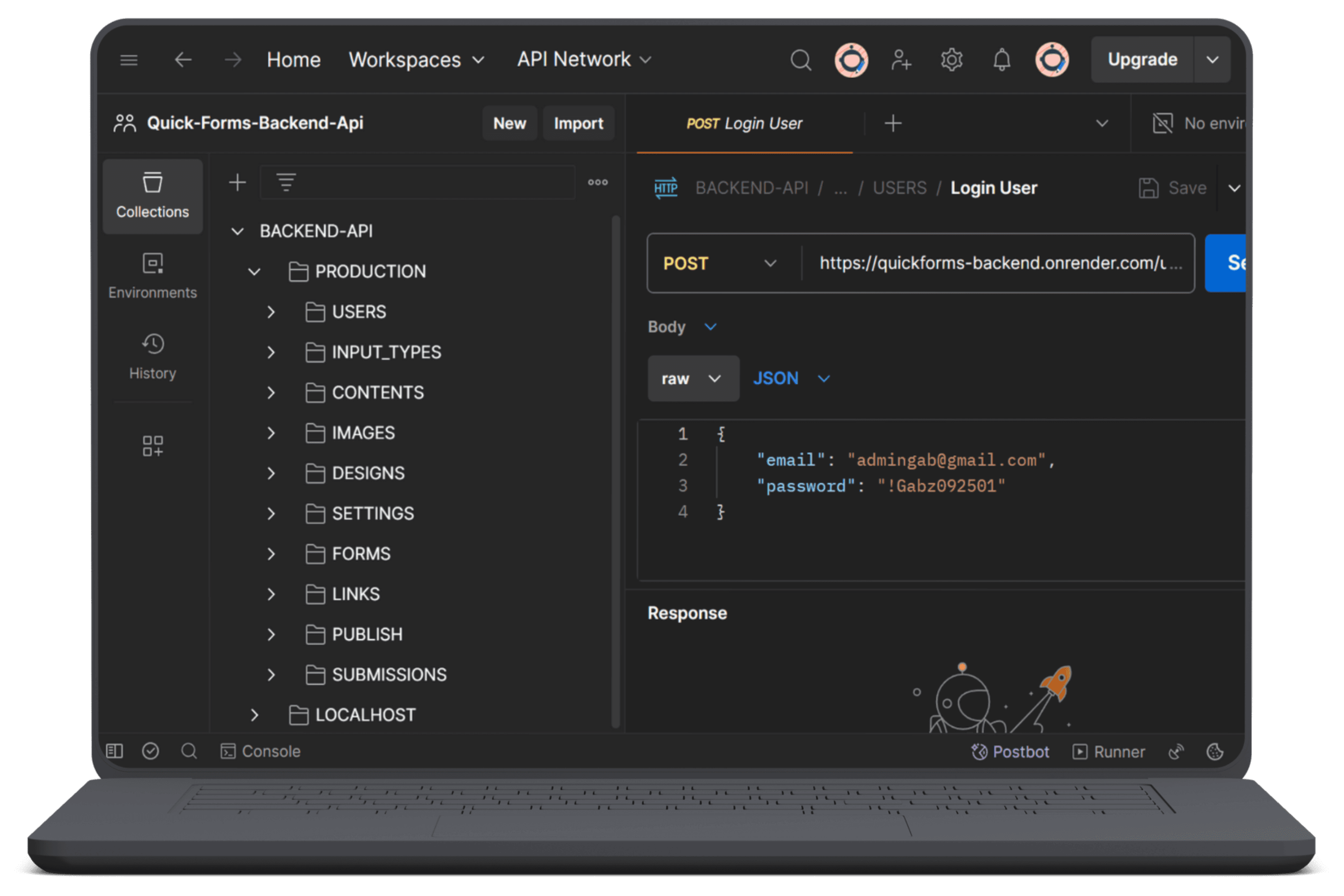1344x896 pixels.
Task: Open the search magnifier in header
Action: coord(801,60)
